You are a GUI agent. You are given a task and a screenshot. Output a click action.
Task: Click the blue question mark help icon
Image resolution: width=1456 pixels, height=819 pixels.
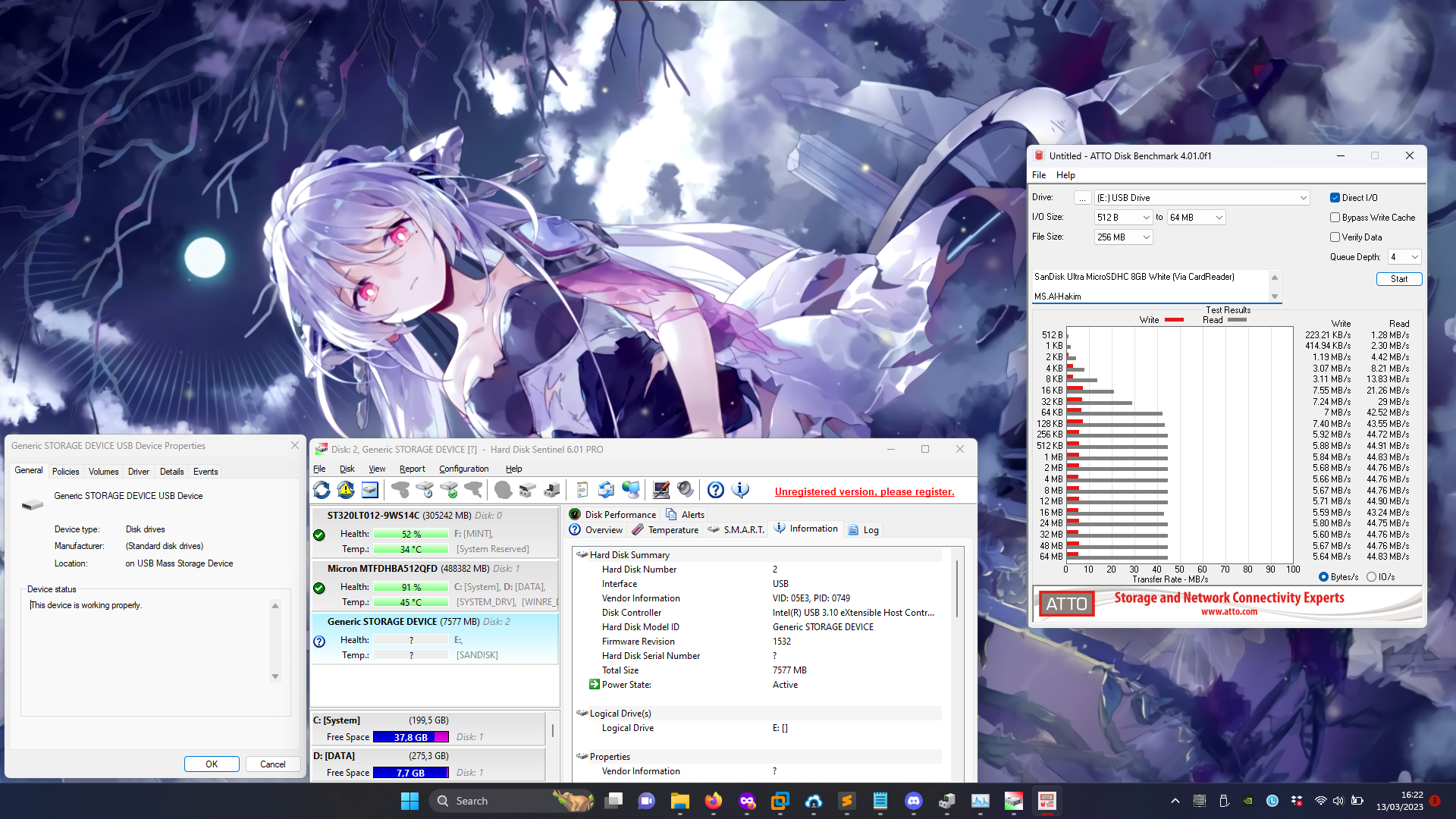point(716,491)
